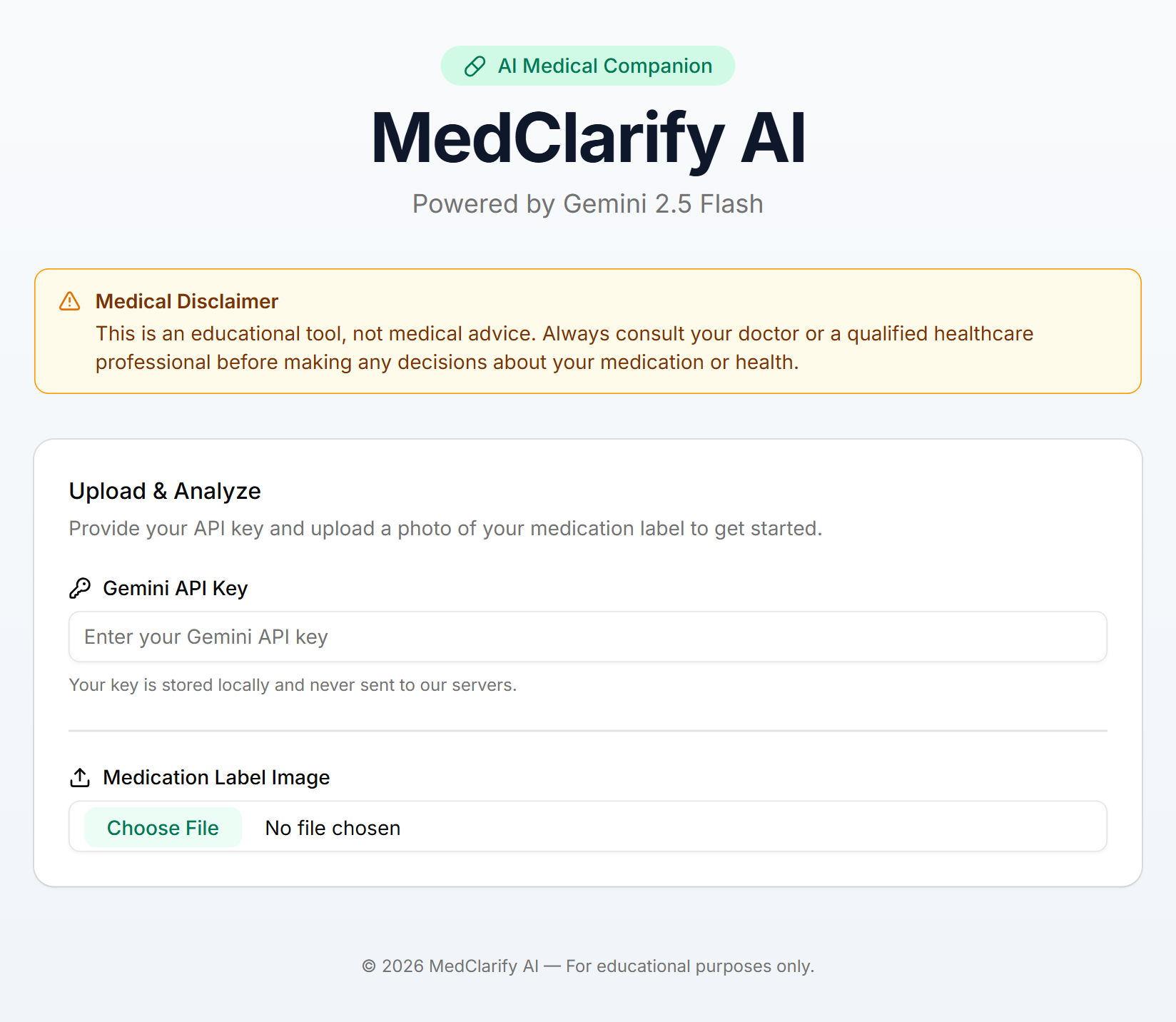
Task: Click the horizontal divider between the form sections
Action: point(588,731)
